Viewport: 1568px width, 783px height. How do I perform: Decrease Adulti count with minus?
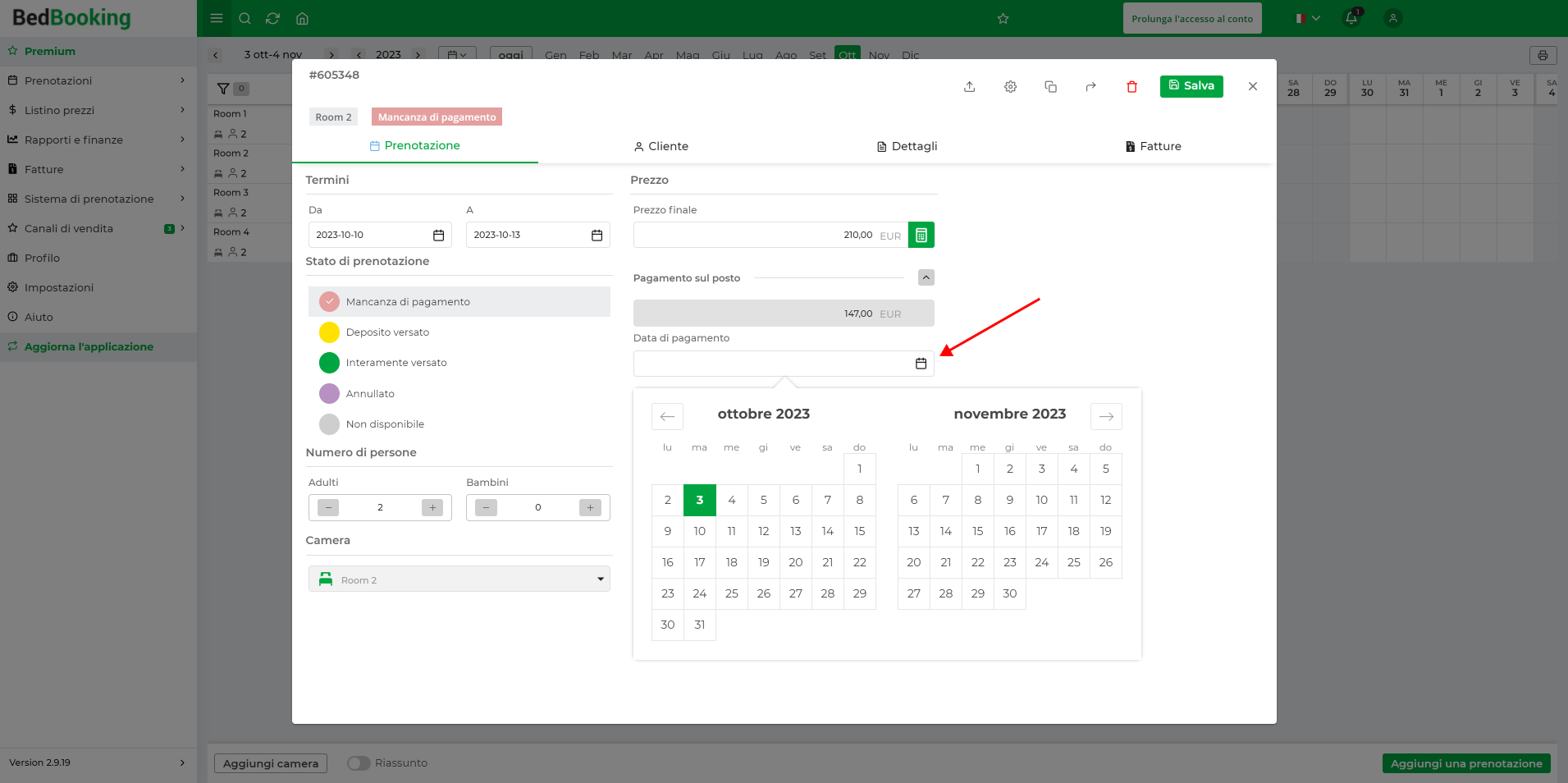pos(328,507)
